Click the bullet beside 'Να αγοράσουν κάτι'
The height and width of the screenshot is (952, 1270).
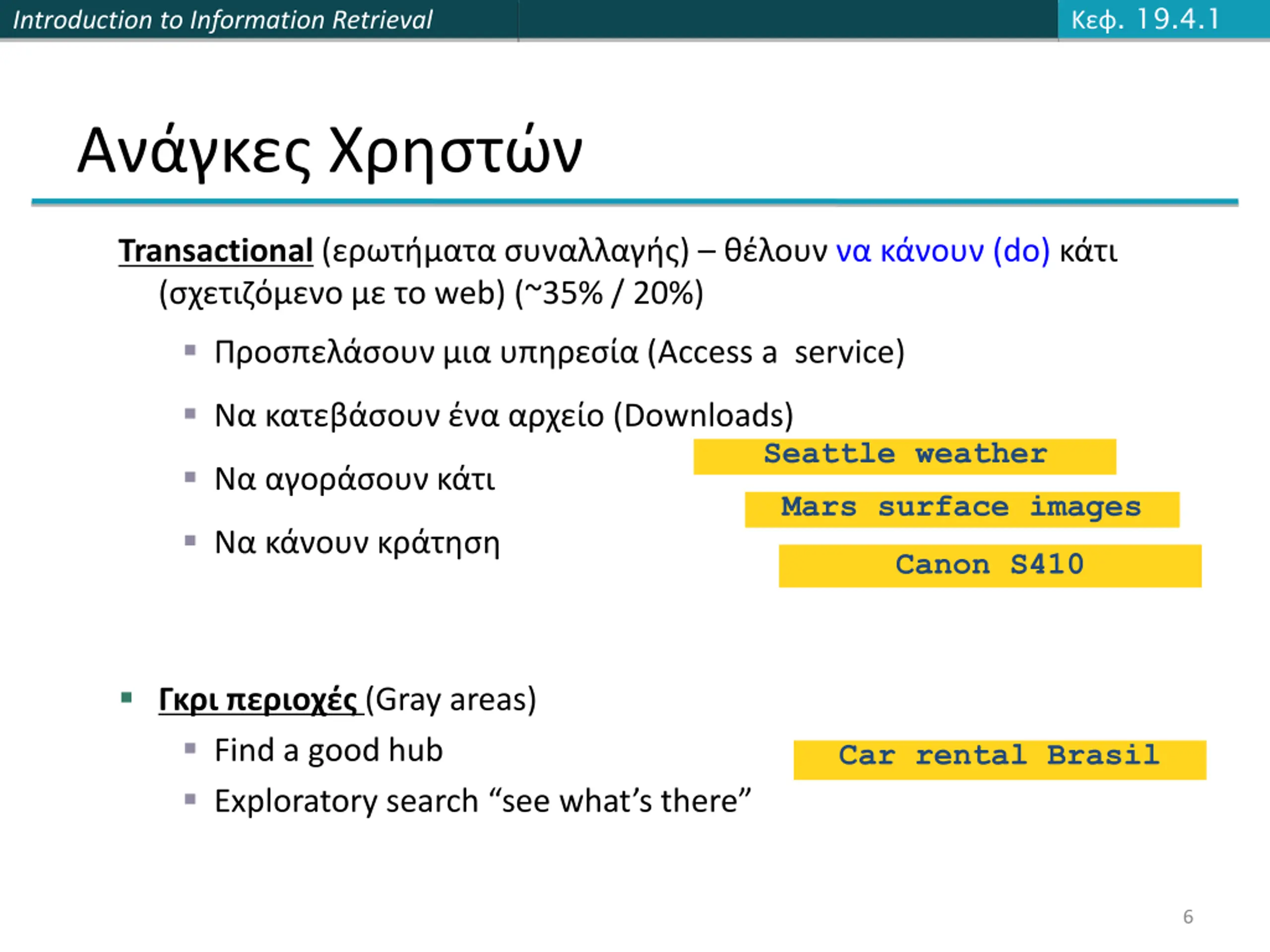[x=190, y=477]
